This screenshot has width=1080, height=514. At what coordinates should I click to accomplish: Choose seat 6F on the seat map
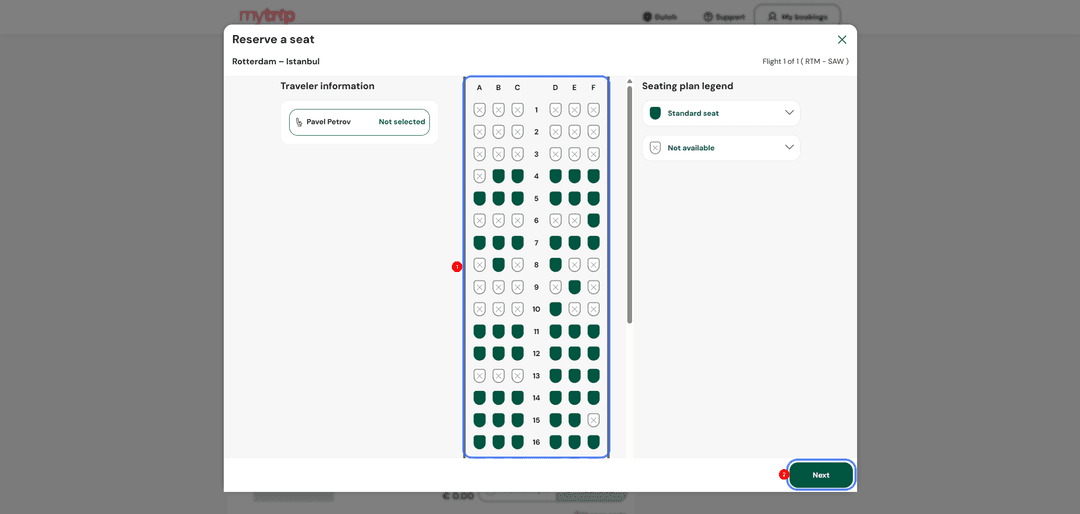coord(593,220)
